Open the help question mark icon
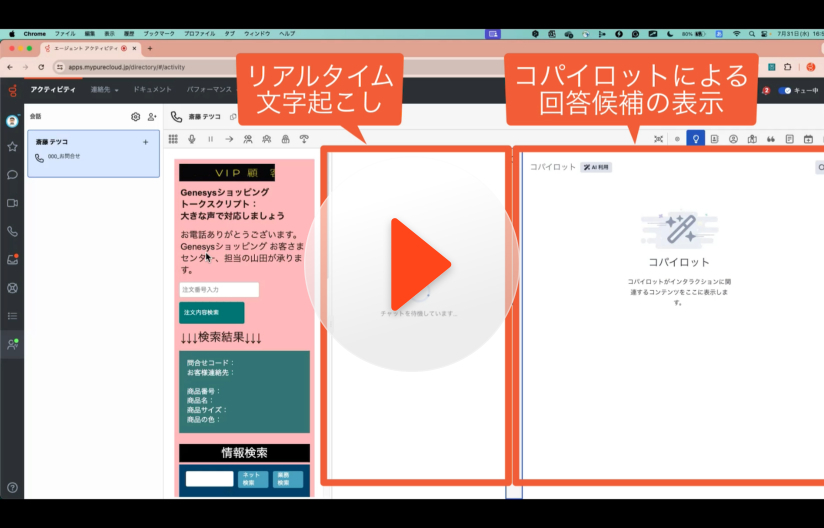Viewport: 824px width, 528px height. click(x=12, y=487)
